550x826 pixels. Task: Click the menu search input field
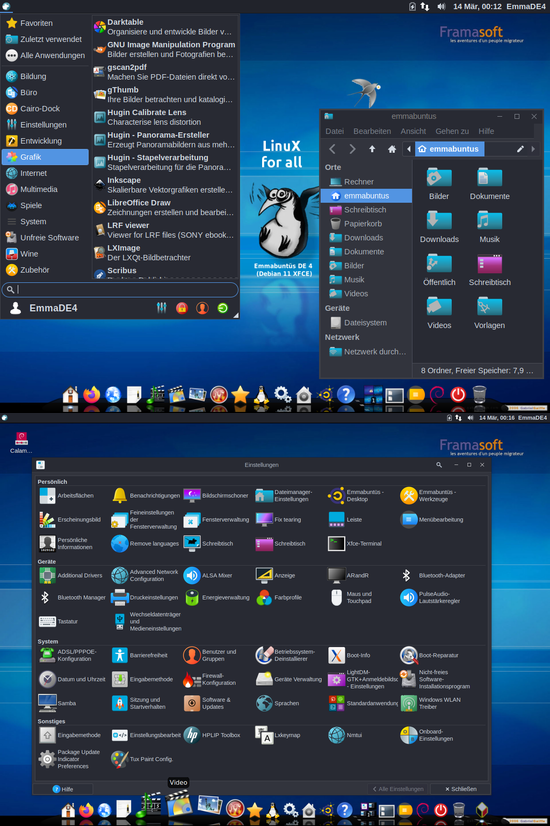click(120, 289)
